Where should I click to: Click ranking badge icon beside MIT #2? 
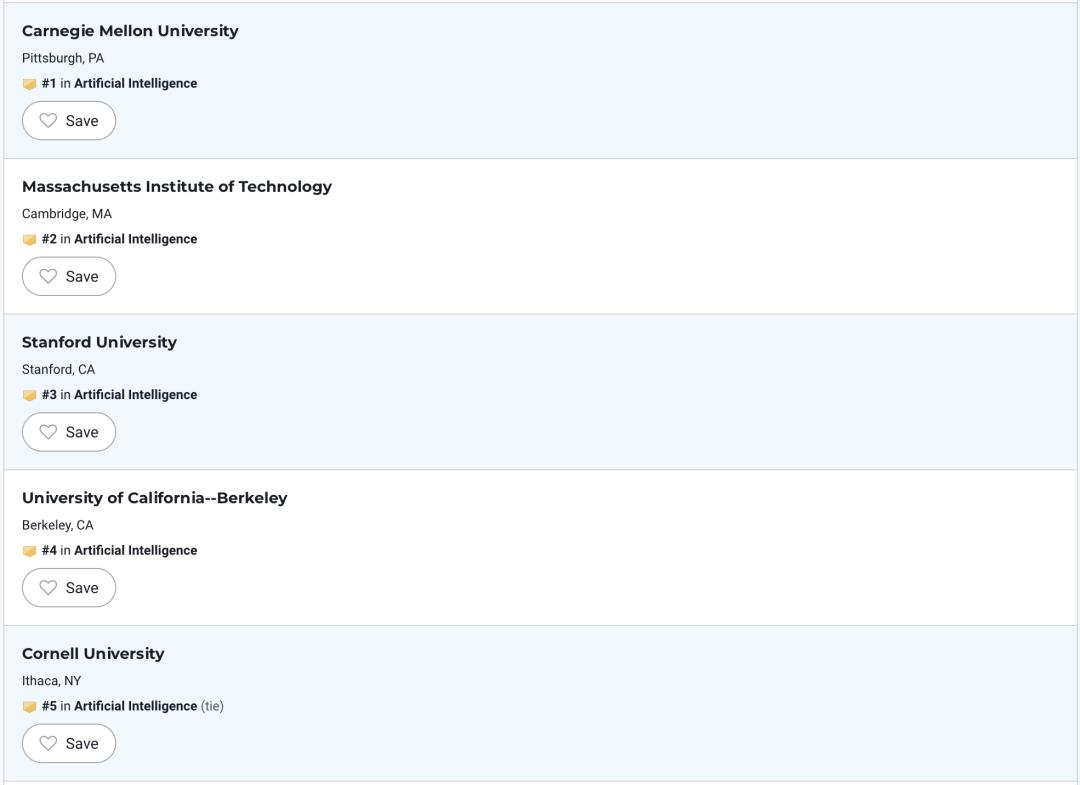[x=29, y=240]
